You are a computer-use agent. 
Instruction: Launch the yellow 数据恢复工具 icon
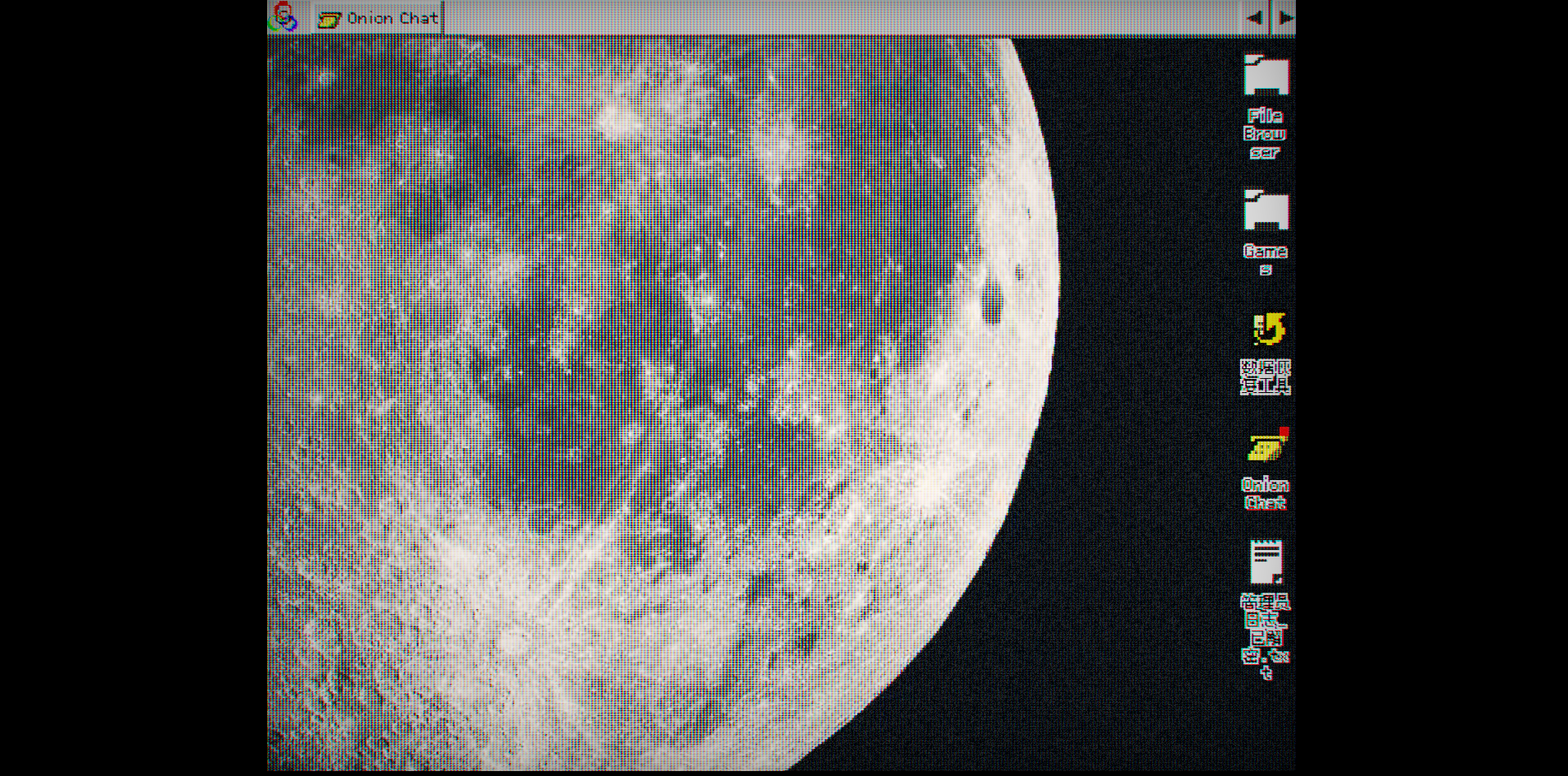click(x=1268, y=329)
